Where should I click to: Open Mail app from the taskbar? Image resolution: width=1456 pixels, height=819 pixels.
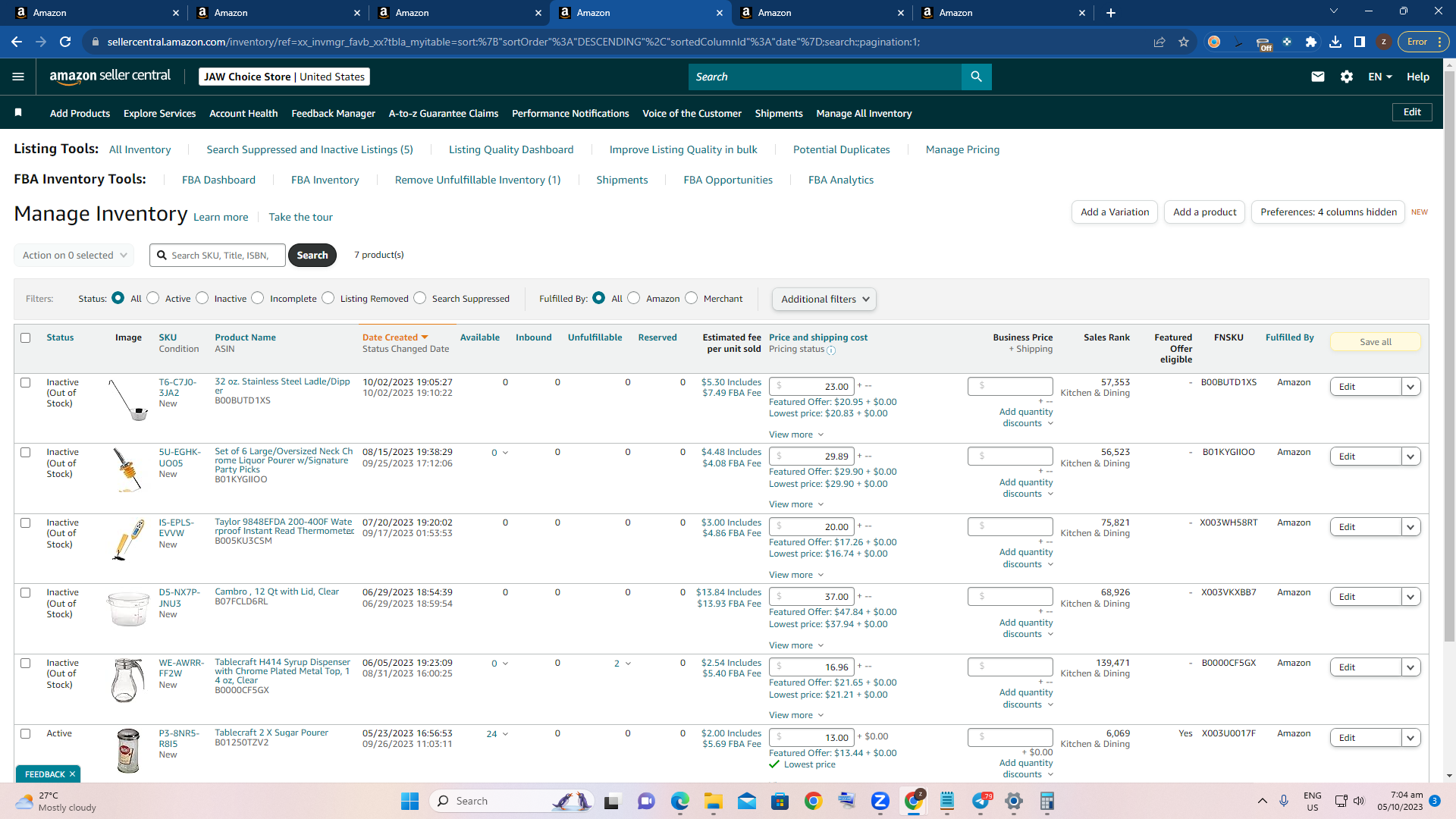tap(747, 801)
